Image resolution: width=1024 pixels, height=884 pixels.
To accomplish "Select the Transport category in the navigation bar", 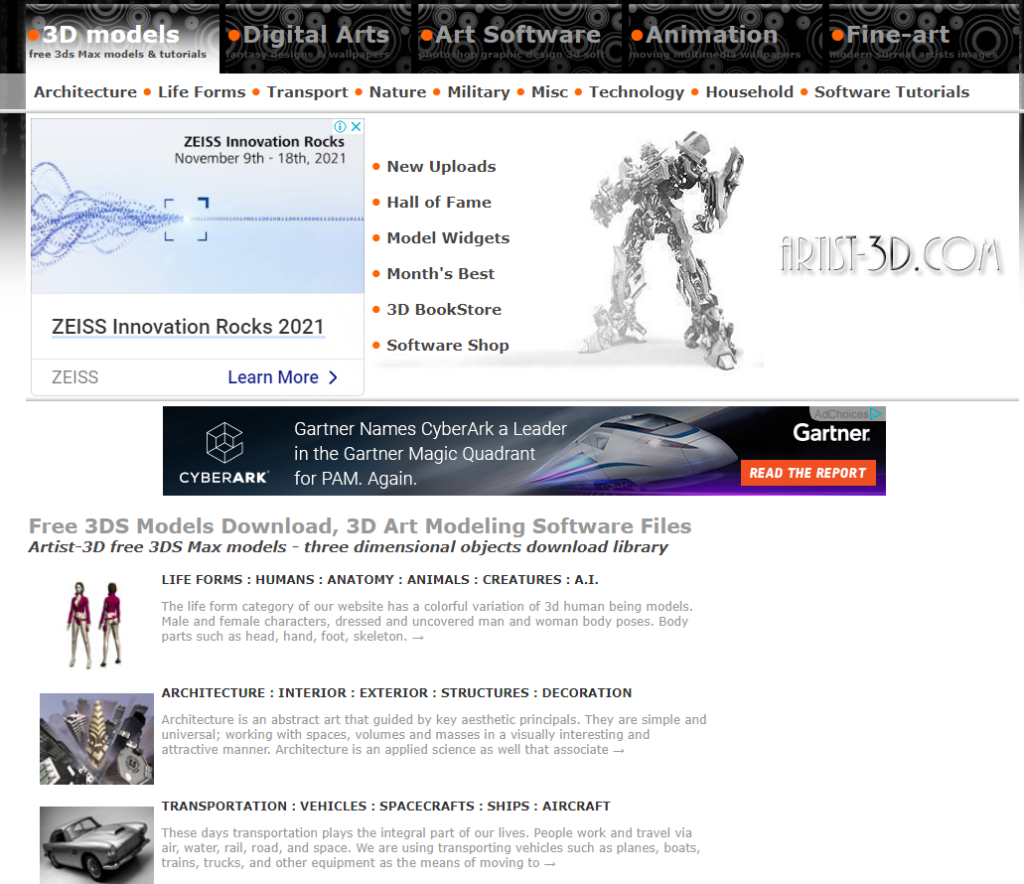I will 308,92.
